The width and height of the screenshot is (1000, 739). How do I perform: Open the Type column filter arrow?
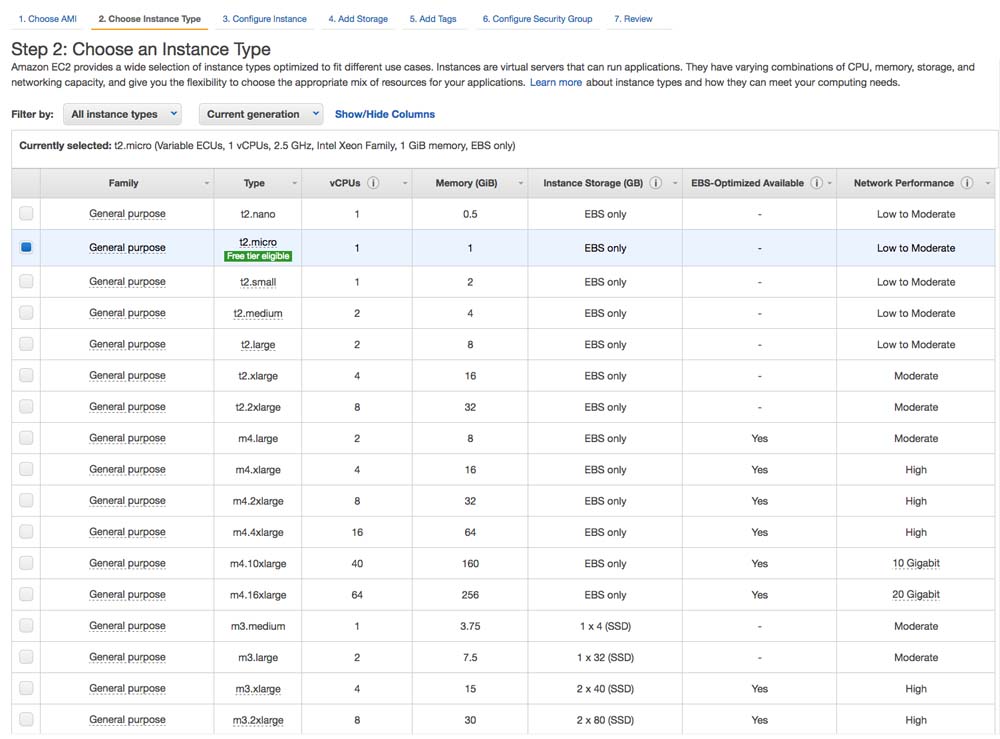[295, 184]
